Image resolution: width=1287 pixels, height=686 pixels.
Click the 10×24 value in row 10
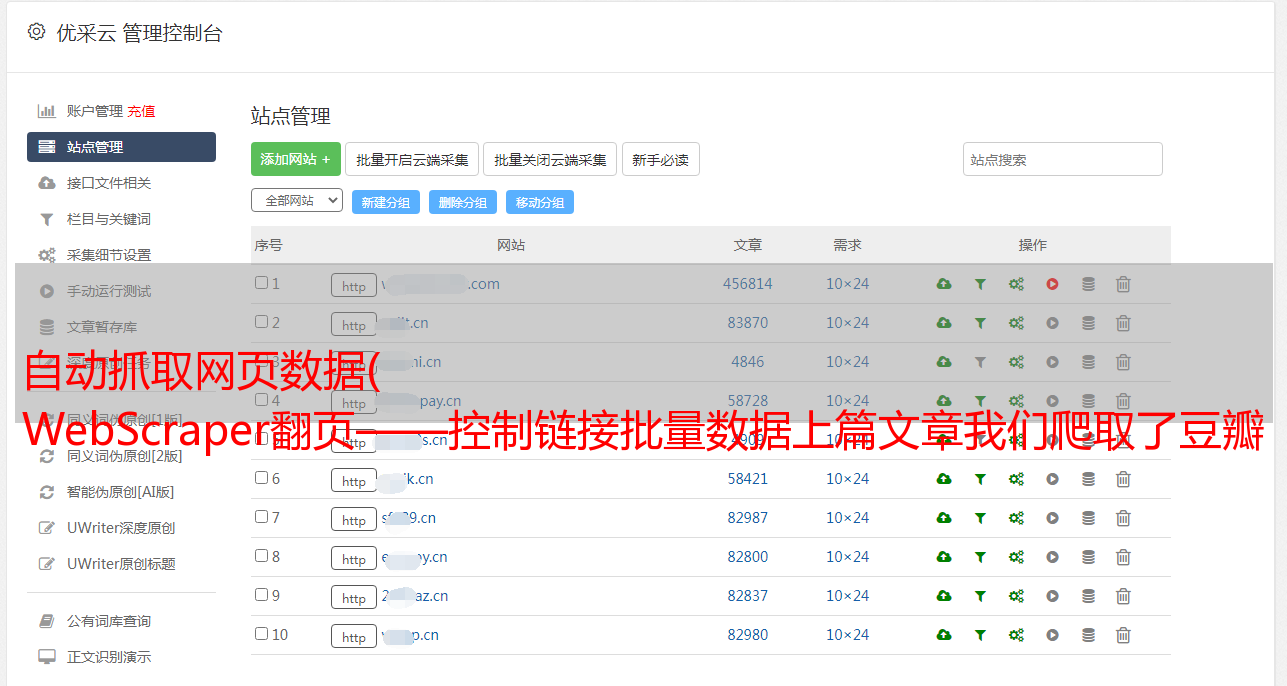(x=848, y=635)
